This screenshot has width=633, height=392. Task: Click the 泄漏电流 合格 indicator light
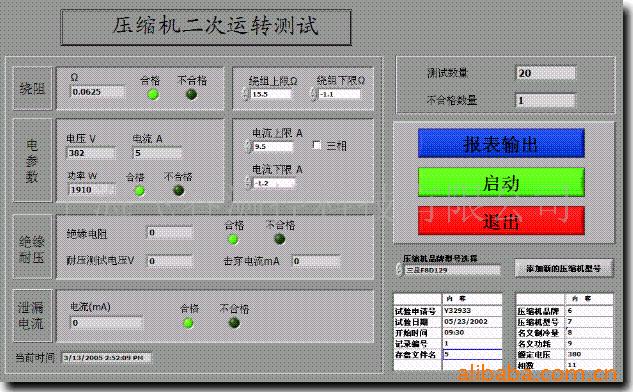coord(188,323)
